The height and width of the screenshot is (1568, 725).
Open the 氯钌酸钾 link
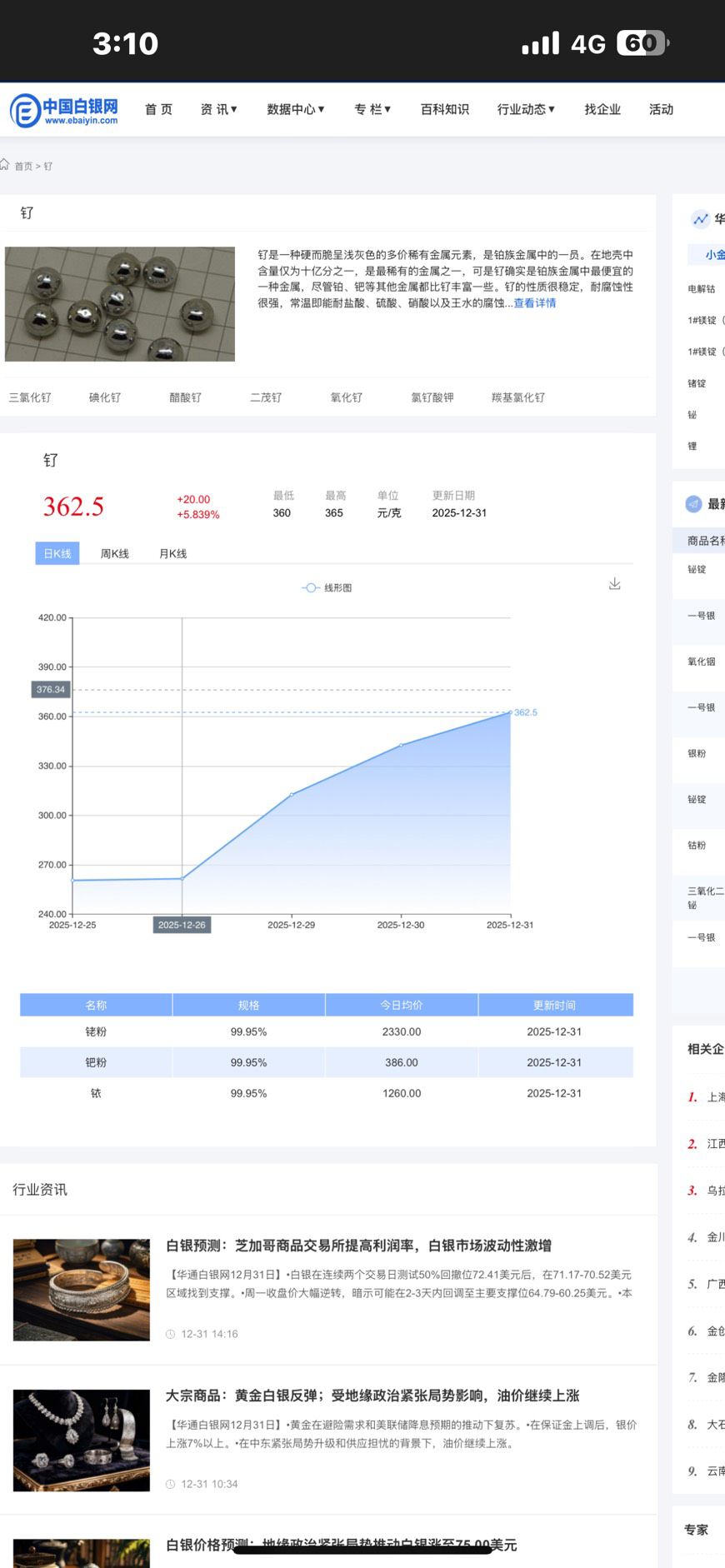pyautogui.click(x=432, y=397)
